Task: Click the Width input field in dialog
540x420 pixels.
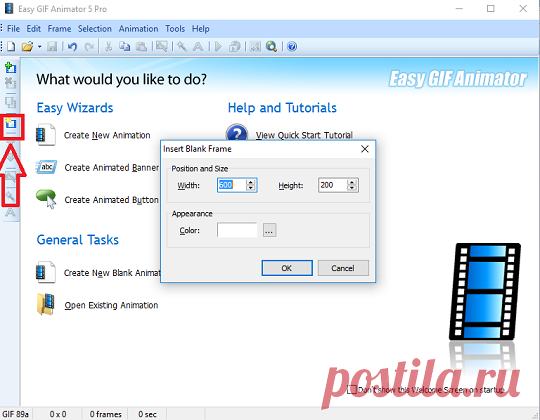Action: click(x=231, y=185)
